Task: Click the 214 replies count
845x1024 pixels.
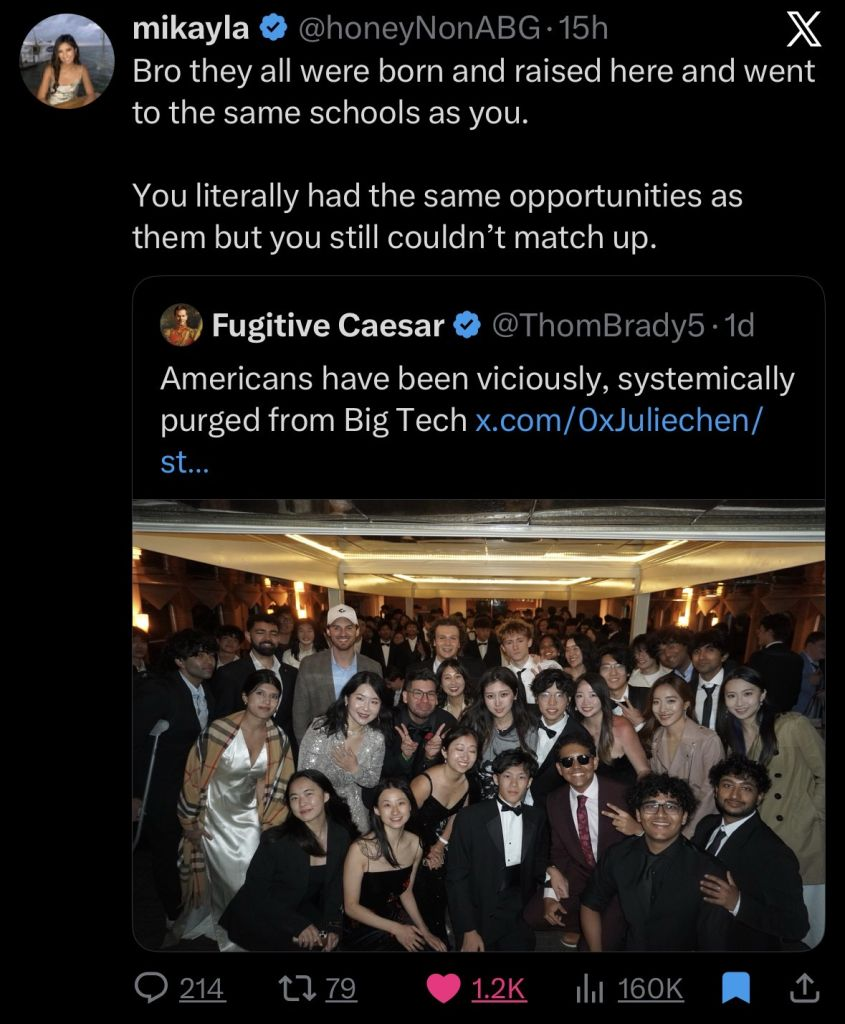Action: tap(201, 989)
